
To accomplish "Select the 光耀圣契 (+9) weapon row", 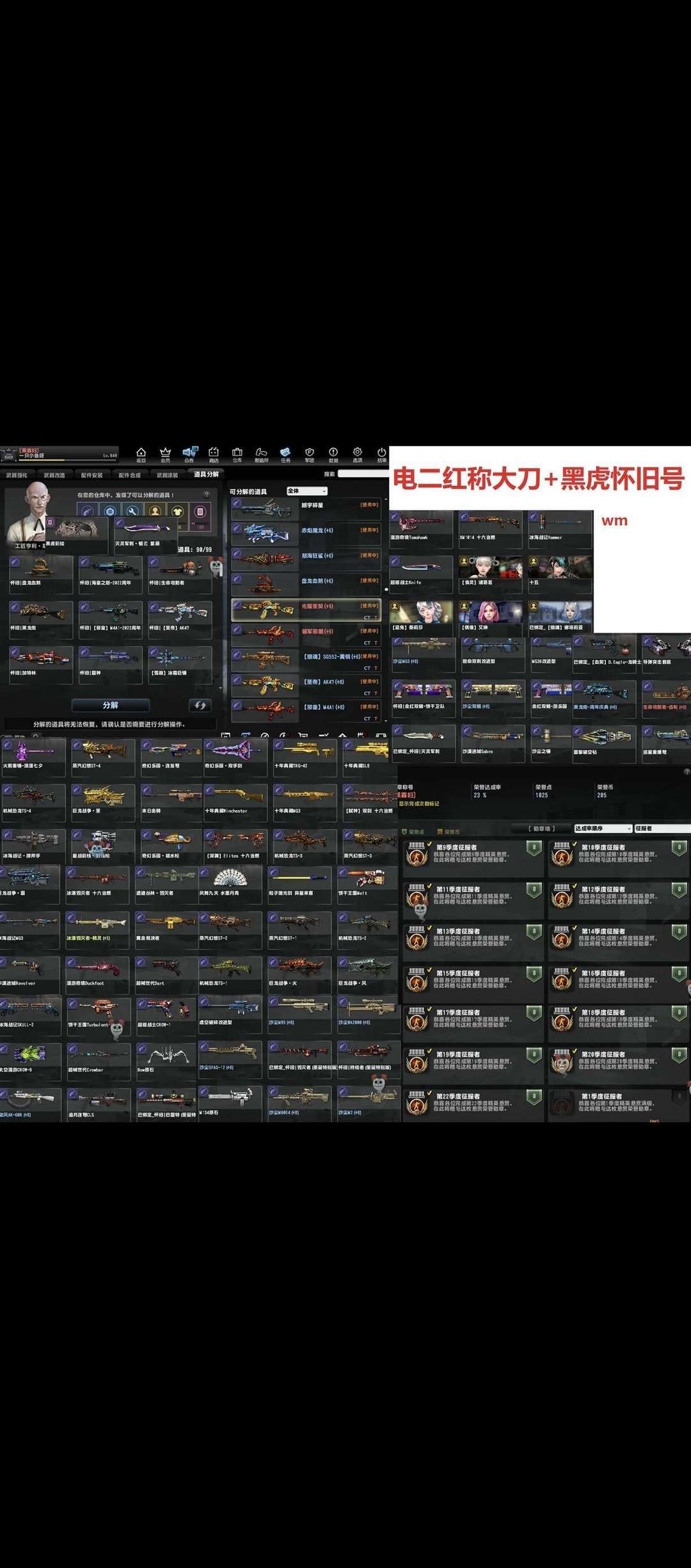I will tap(306, 610).
